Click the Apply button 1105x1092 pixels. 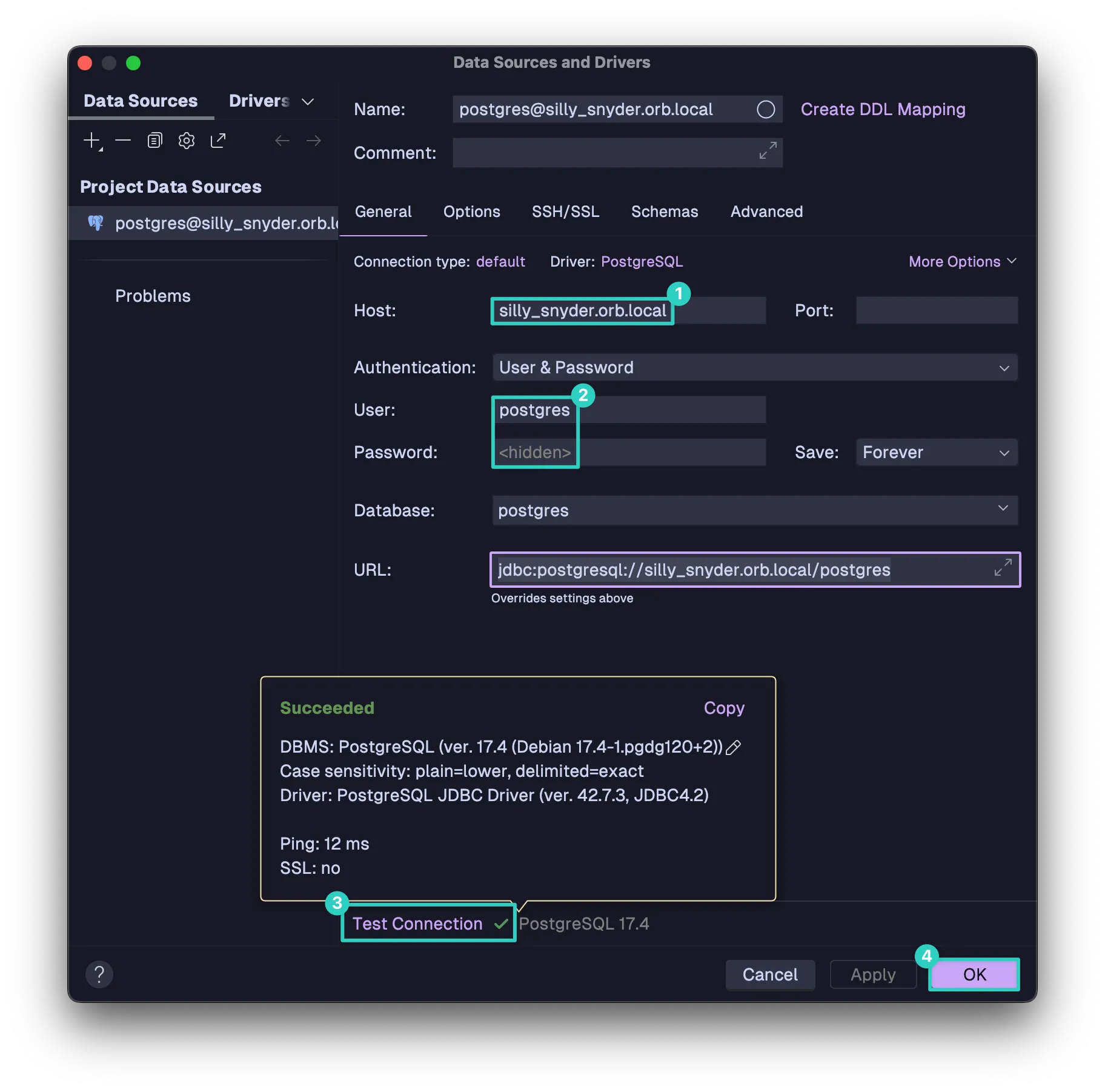pos(873,974)
